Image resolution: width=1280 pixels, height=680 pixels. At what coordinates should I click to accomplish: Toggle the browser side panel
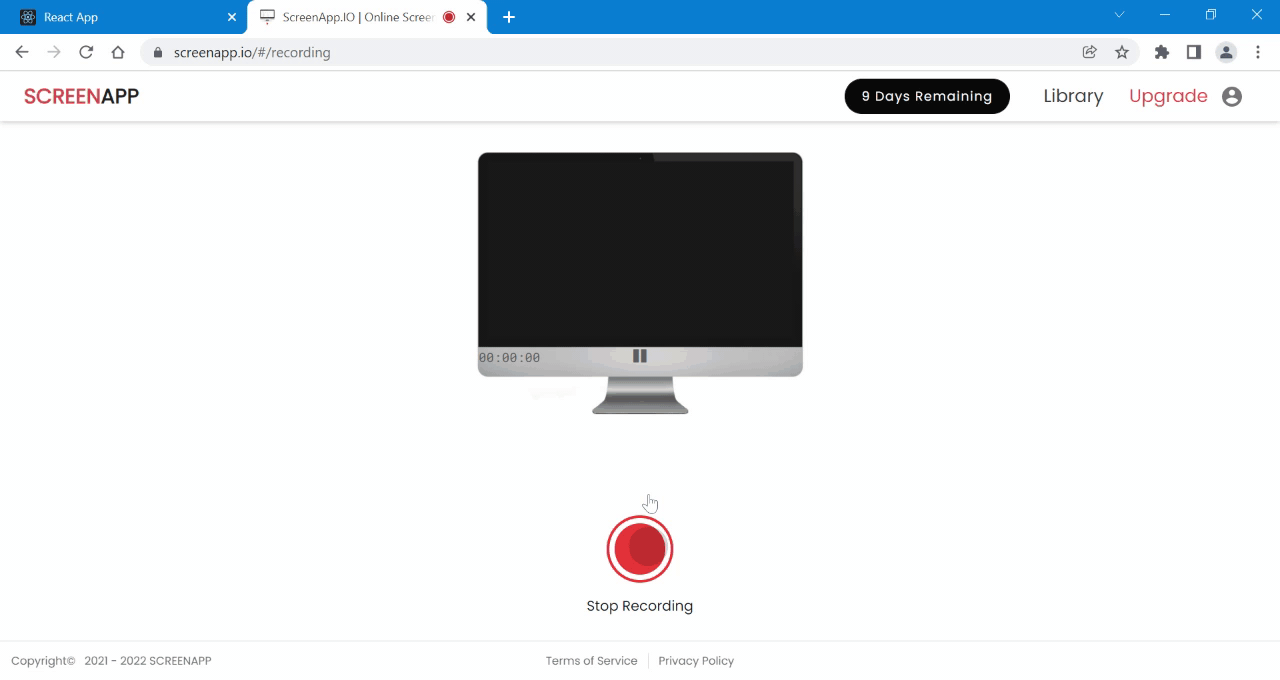pyautogui.click(x=1193, y=52)
